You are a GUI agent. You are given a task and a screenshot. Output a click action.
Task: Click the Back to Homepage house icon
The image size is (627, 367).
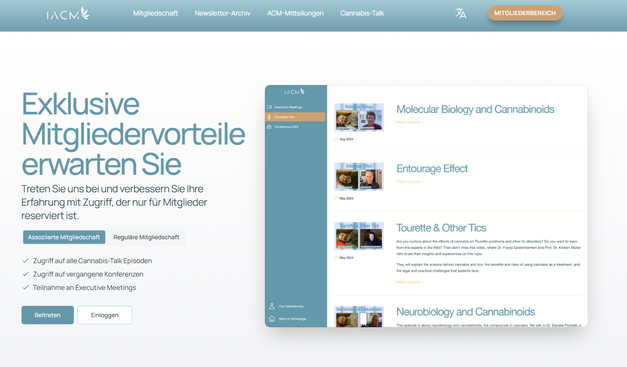272,319
